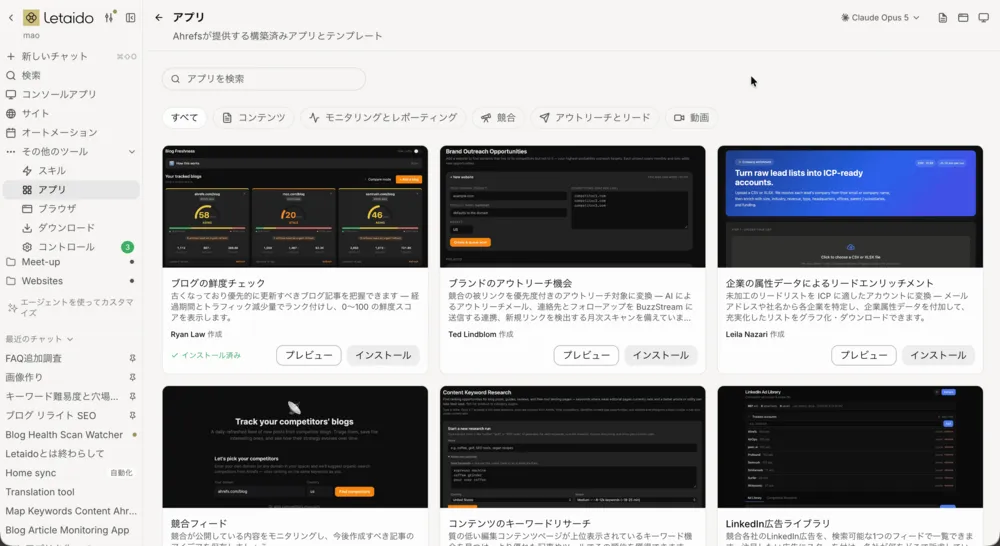This screenshot has height=546, width=1000.
Task: Unpin the FAQ追加調査 chat pin icon
Action: [x=132, y=359]
